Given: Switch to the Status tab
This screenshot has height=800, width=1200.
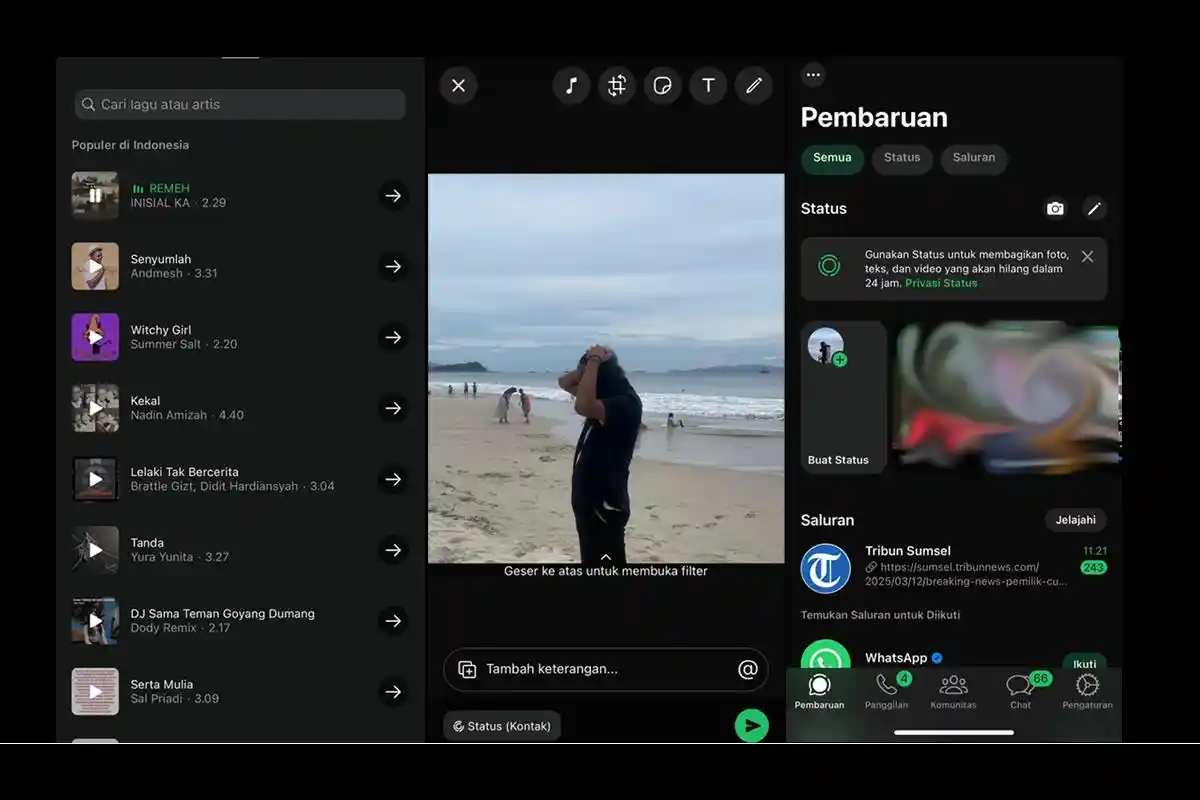Looking at the screenshot, I should tap(901, 158).
